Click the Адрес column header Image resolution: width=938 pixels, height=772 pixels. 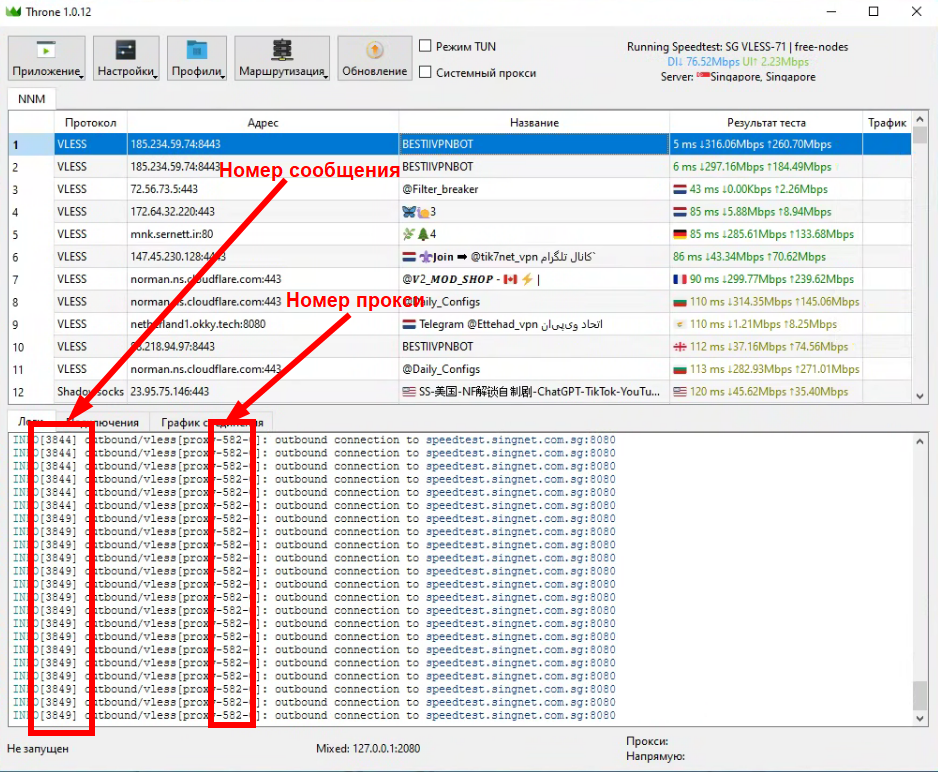click(x=262, y=122)
